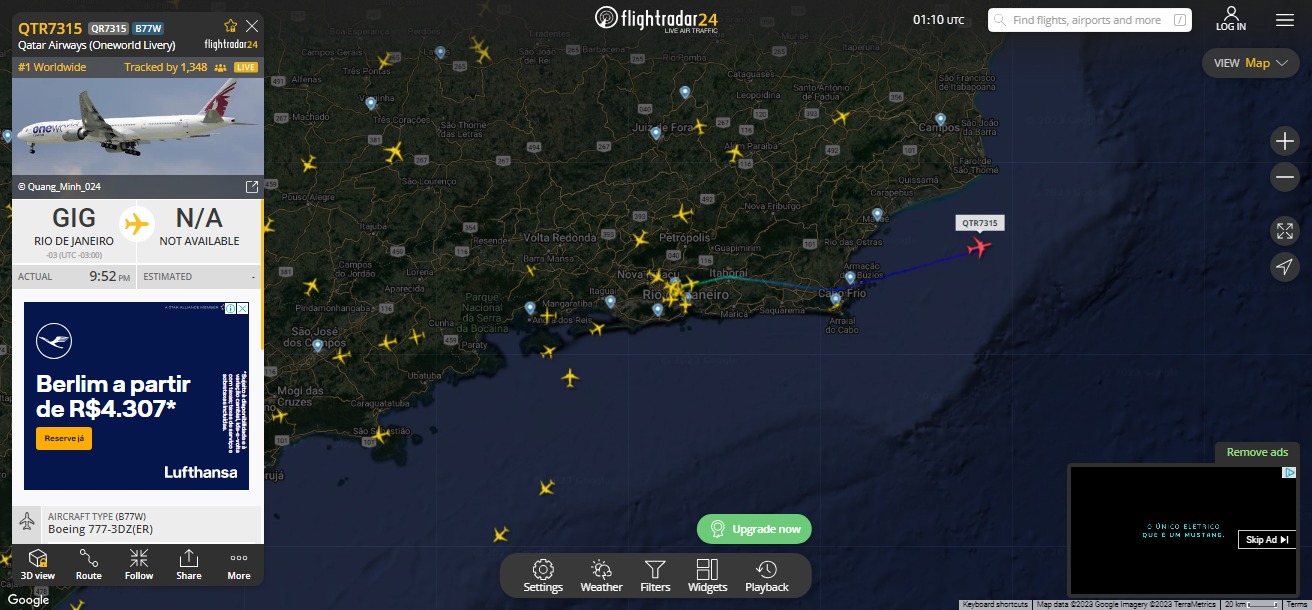Open map Settings

[543, 576]
